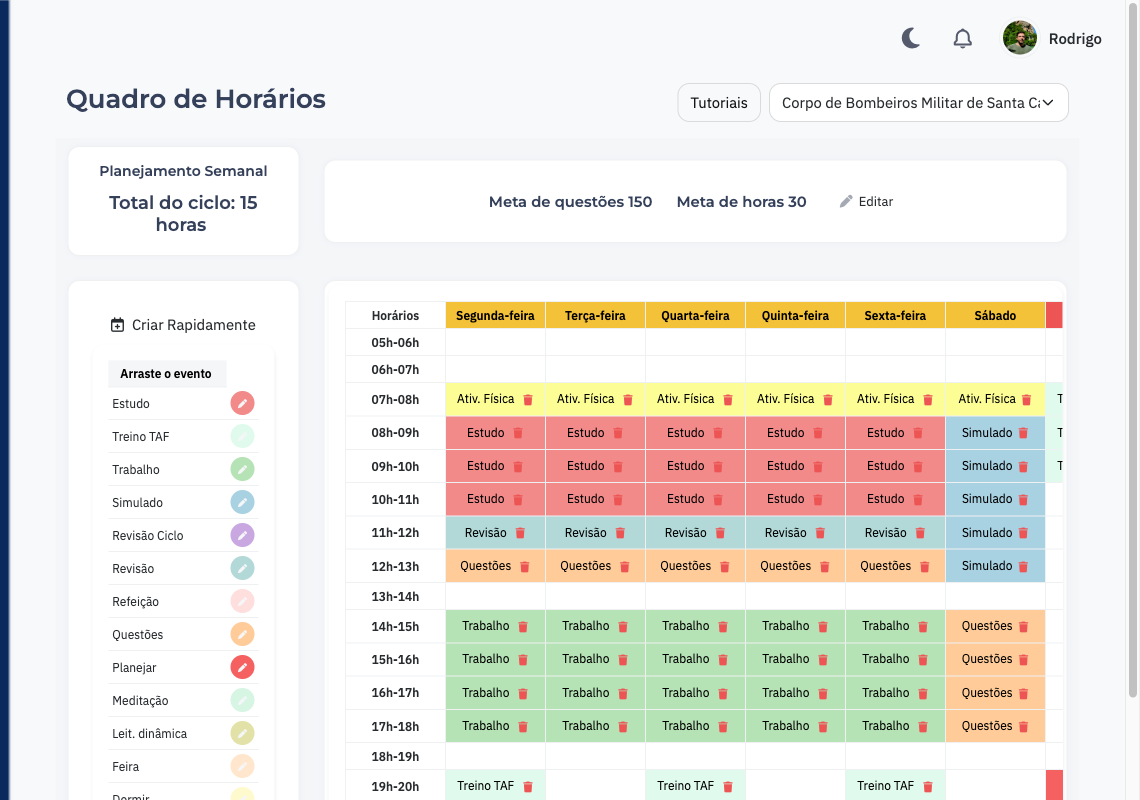The image size is (1140, 800).
Task: Toggle dark mode with the moon icon
Action: tap(911, 39)
